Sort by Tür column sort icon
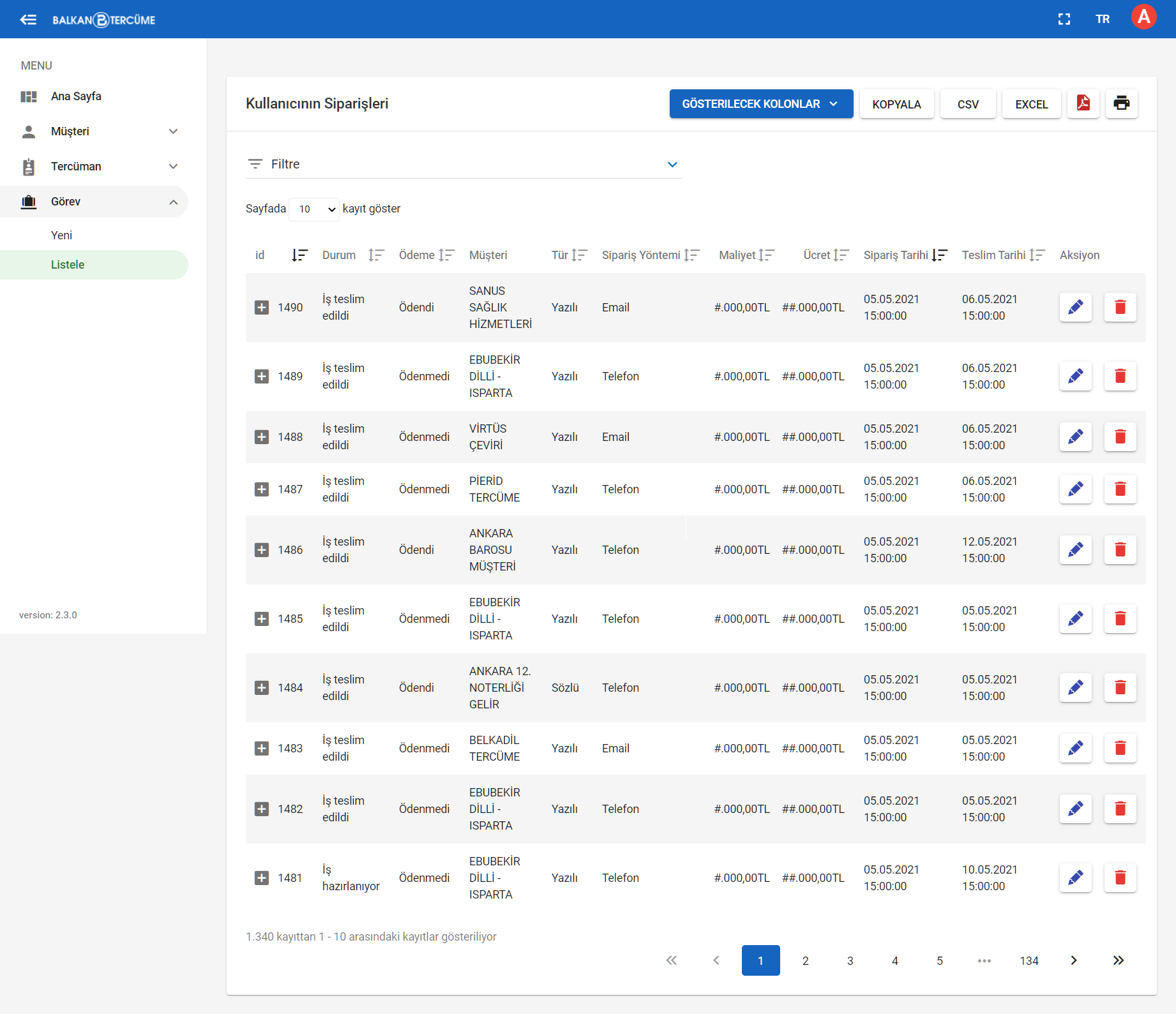The width and height of the screenshot is (1176, 1014). [x=579, y=255]
